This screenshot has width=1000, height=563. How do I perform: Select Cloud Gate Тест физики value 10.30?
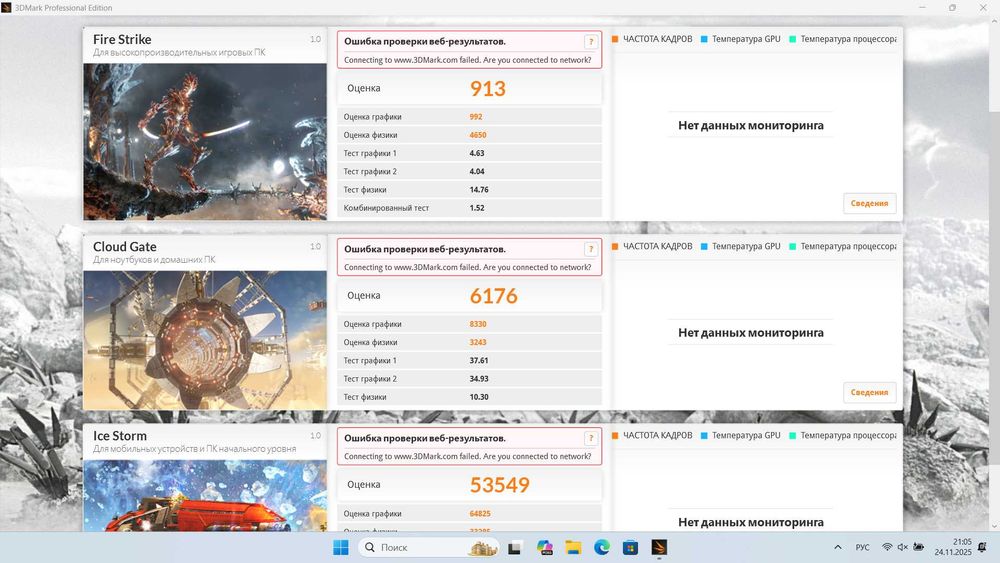[x=479, y=397]
